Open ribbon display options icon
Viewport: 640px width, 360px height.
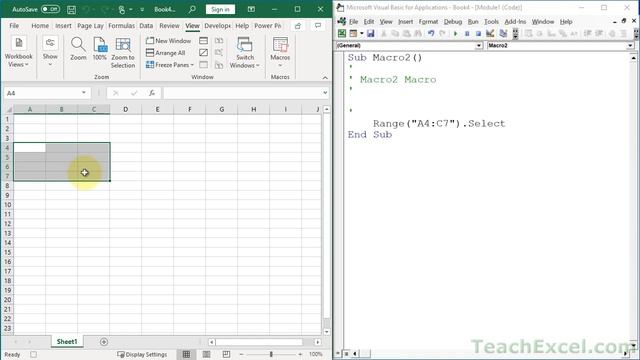(x=251, y=9)
